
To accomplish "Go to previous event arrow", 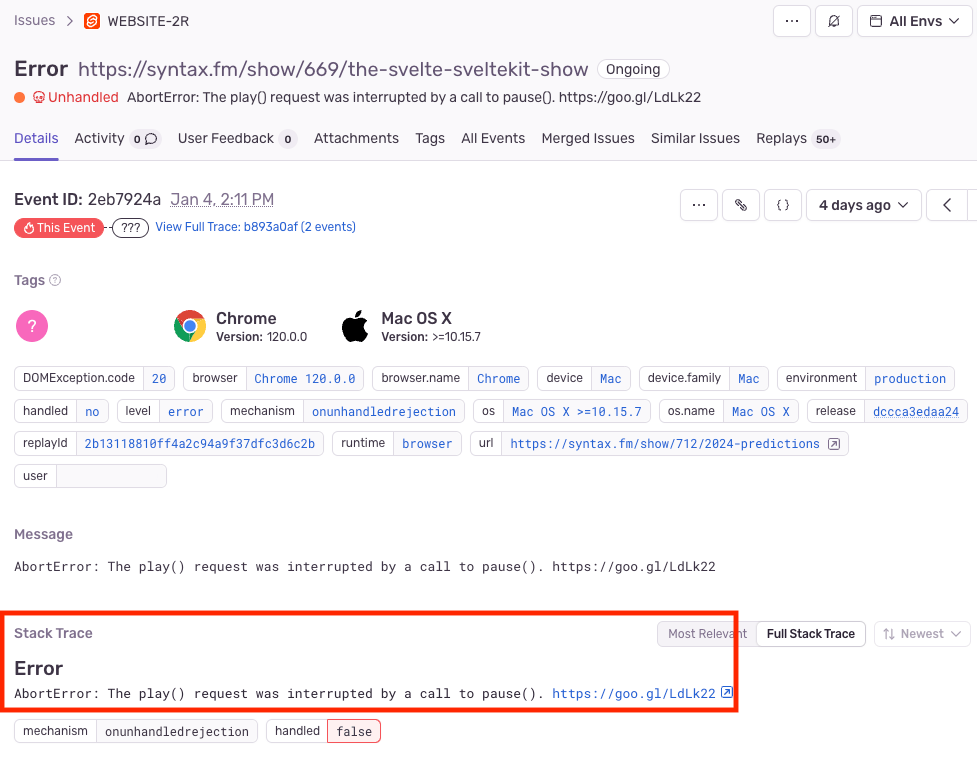I will click(947, 205).
